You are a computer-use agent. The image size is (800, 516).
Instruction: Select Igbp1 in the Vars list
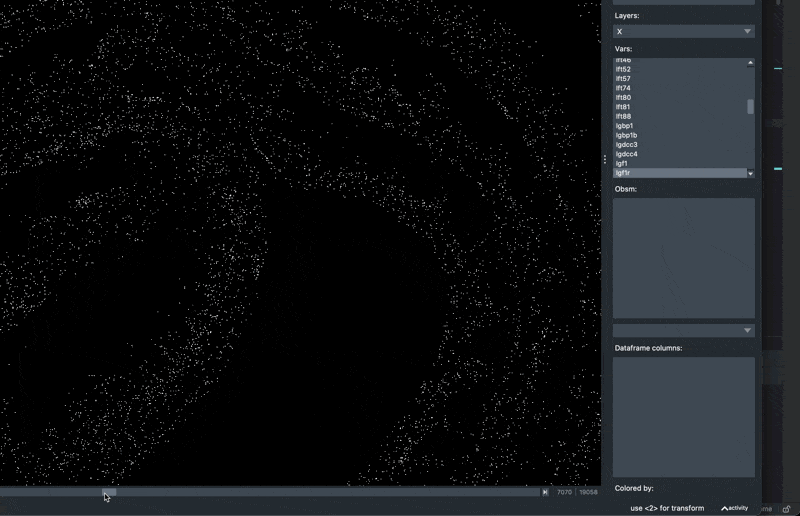coord(680,126)
